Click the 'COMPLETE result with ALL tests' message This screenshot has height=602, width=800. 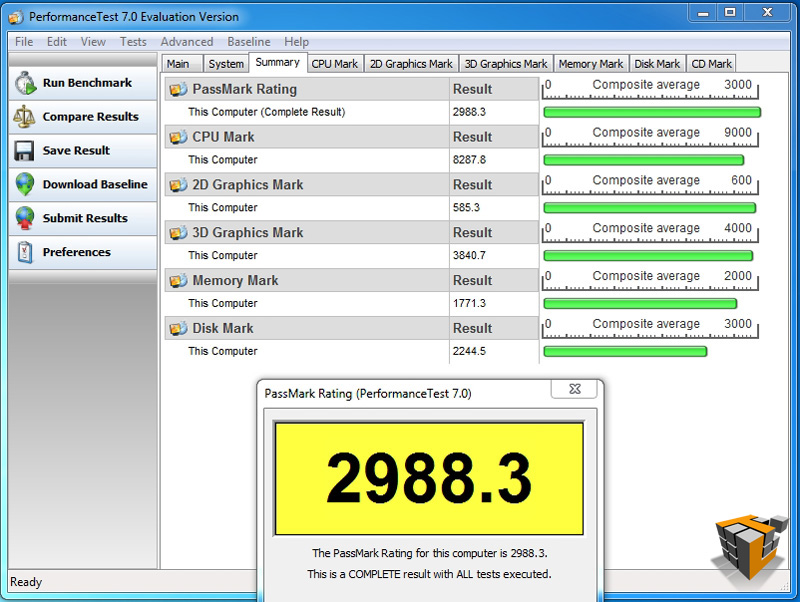[429, 574]
